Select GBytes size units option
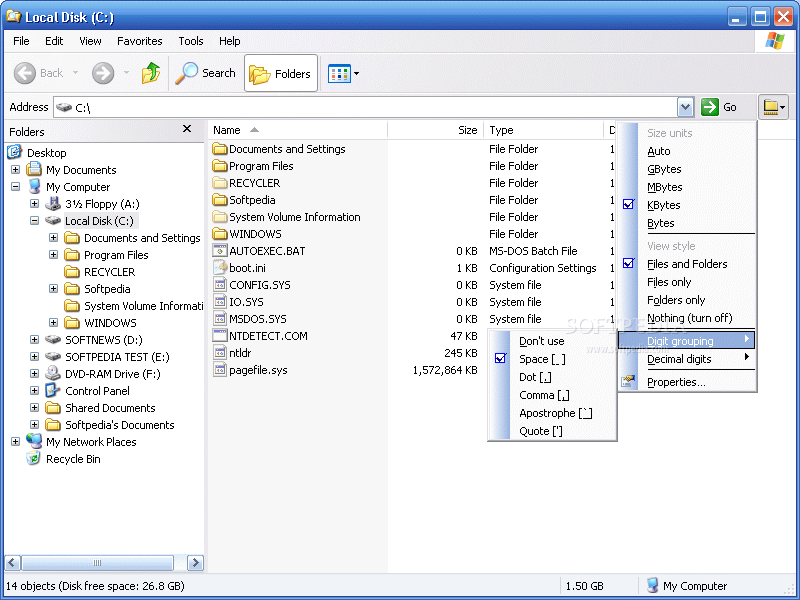 (x=687, y=169)
